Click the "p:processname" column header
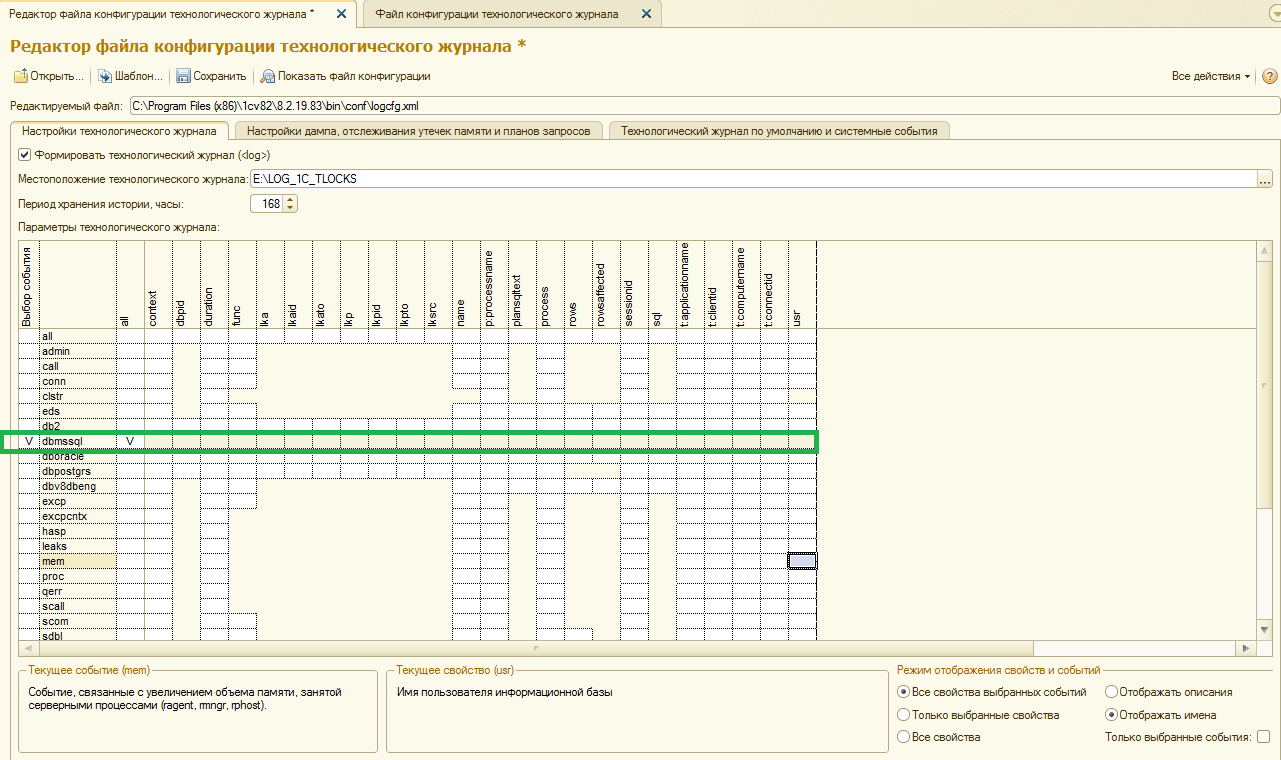This screenshot has width=1281, height=760. (494, 285)
